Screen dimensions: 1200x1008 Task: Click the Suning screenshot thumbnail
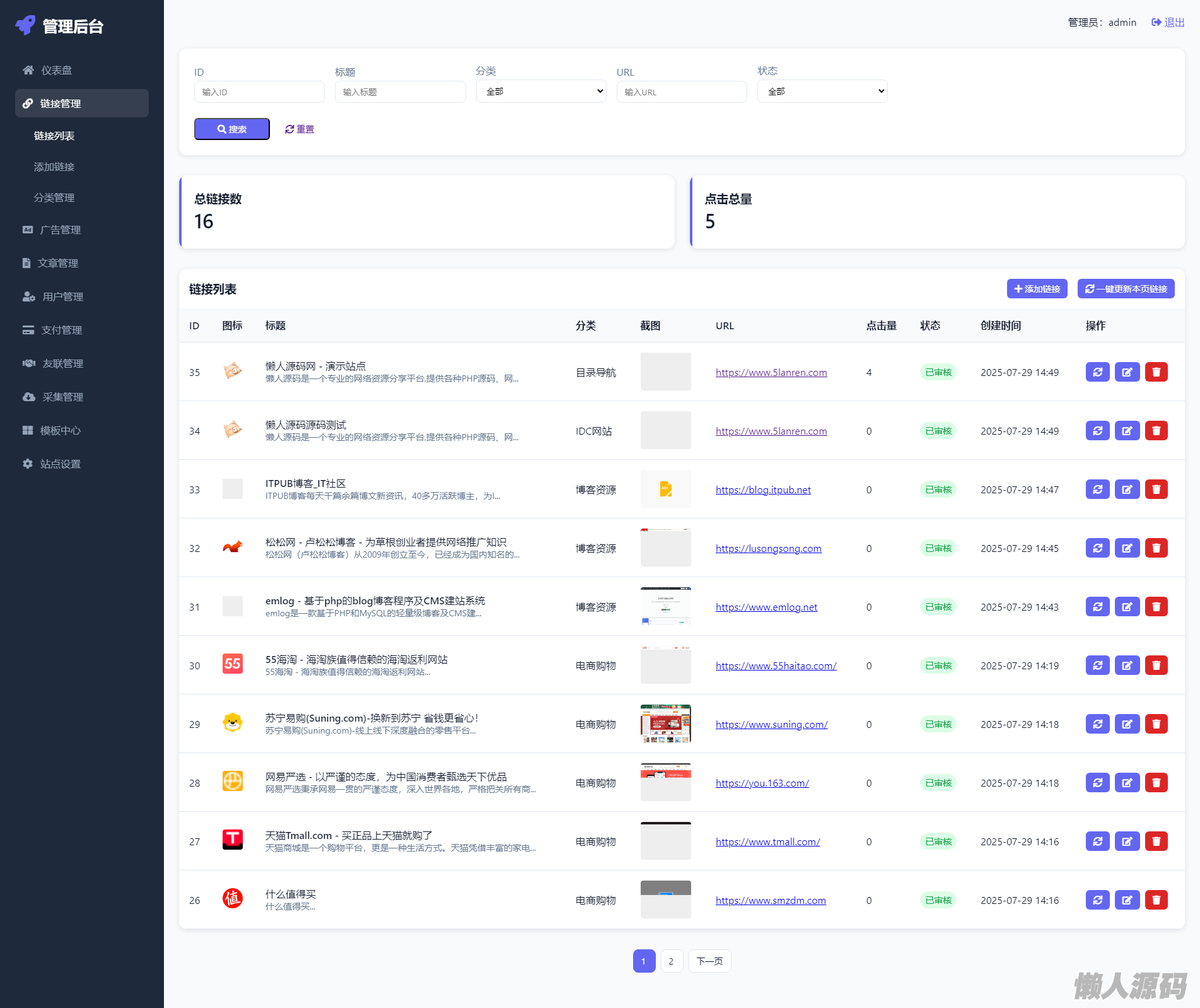[665, 724]
